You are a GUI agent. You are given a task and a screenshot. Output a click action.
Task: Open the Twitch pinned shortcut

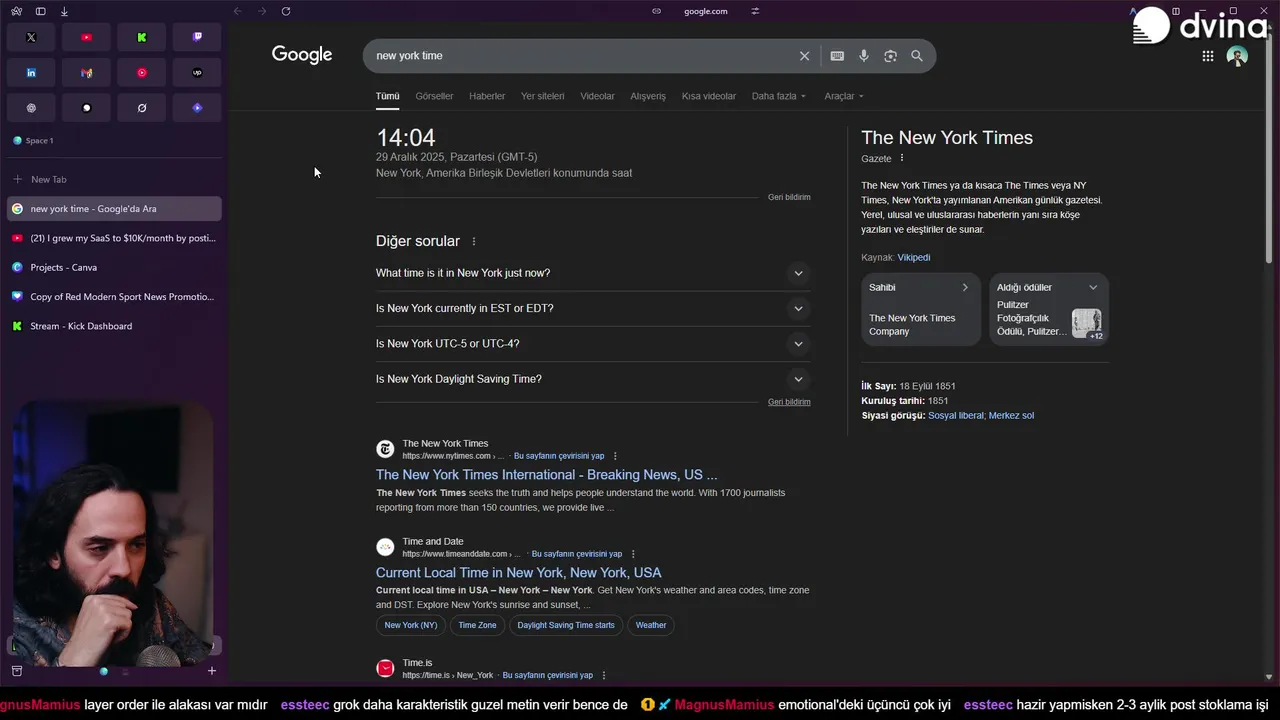pos(197,37)
